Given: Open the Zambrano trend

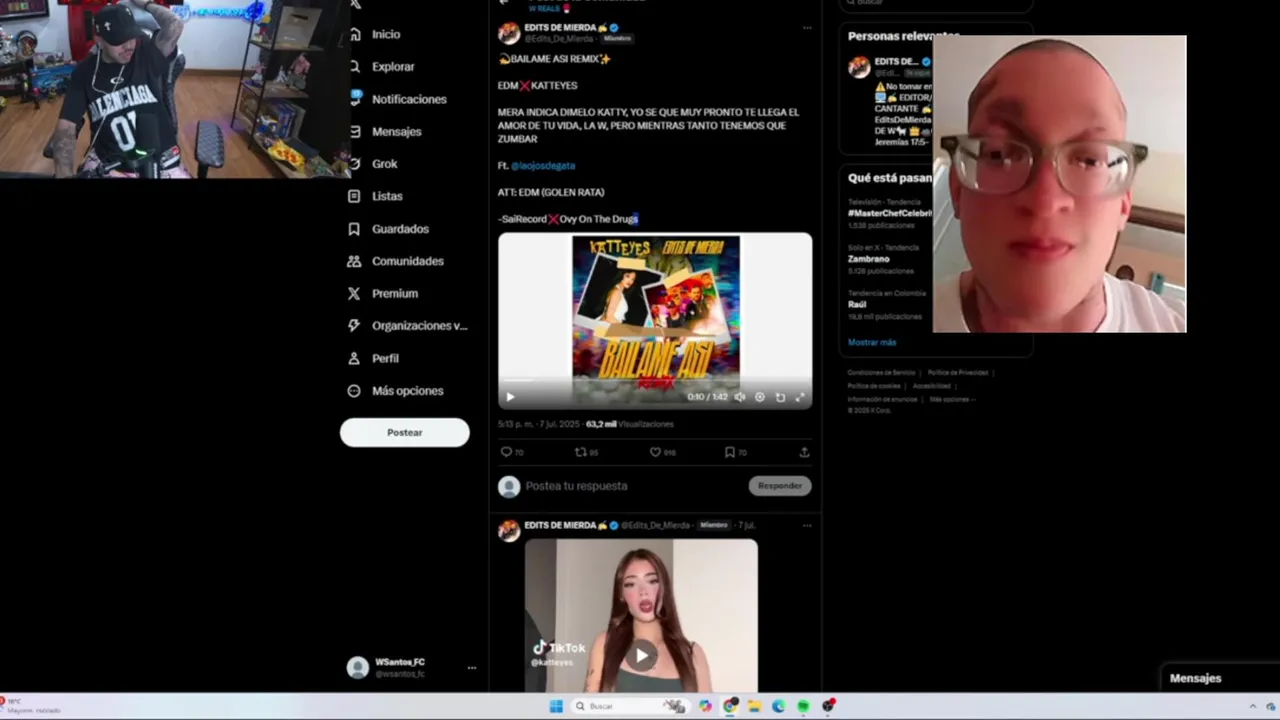Looking at the screenshot, I should (869, 259).
